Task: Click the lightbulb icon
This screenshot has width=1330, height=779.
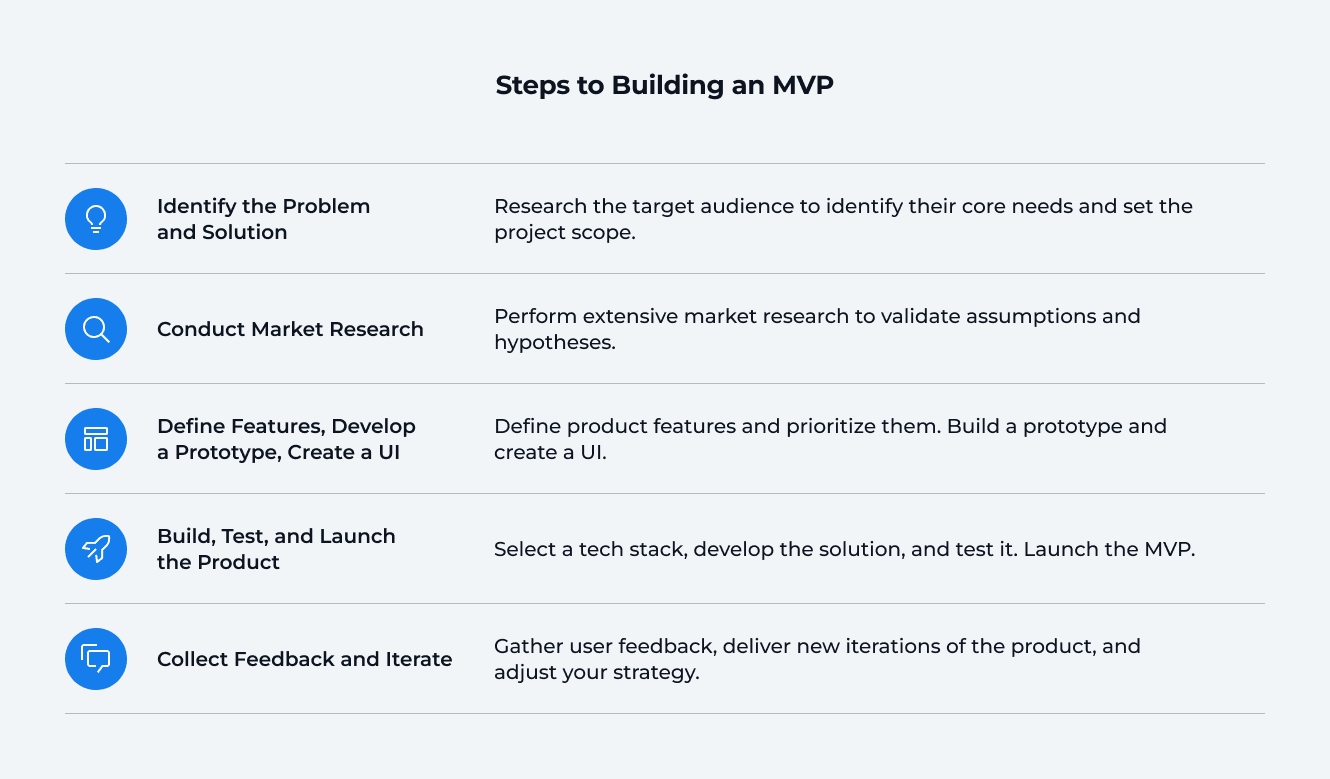Action: point(96,219)
